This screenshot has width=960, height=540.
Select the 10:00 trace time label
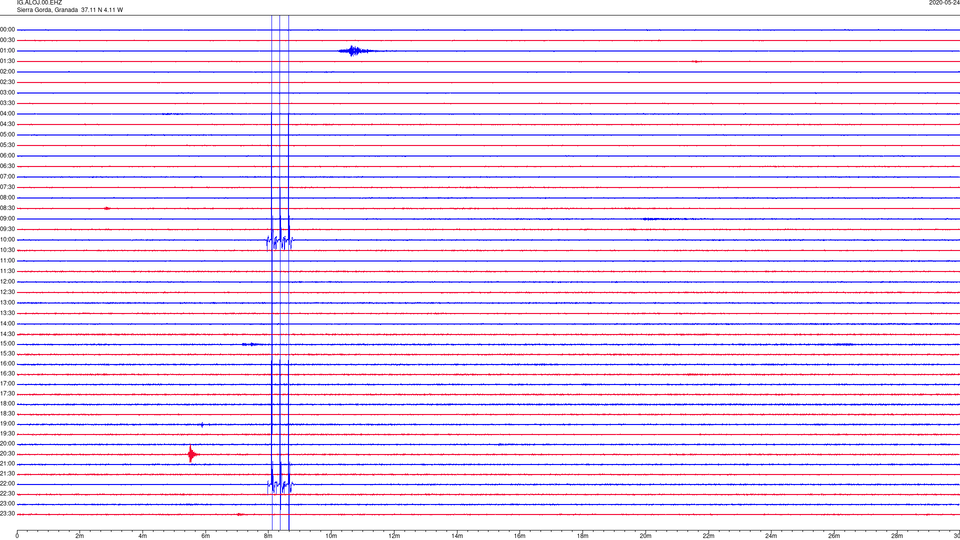8,240
